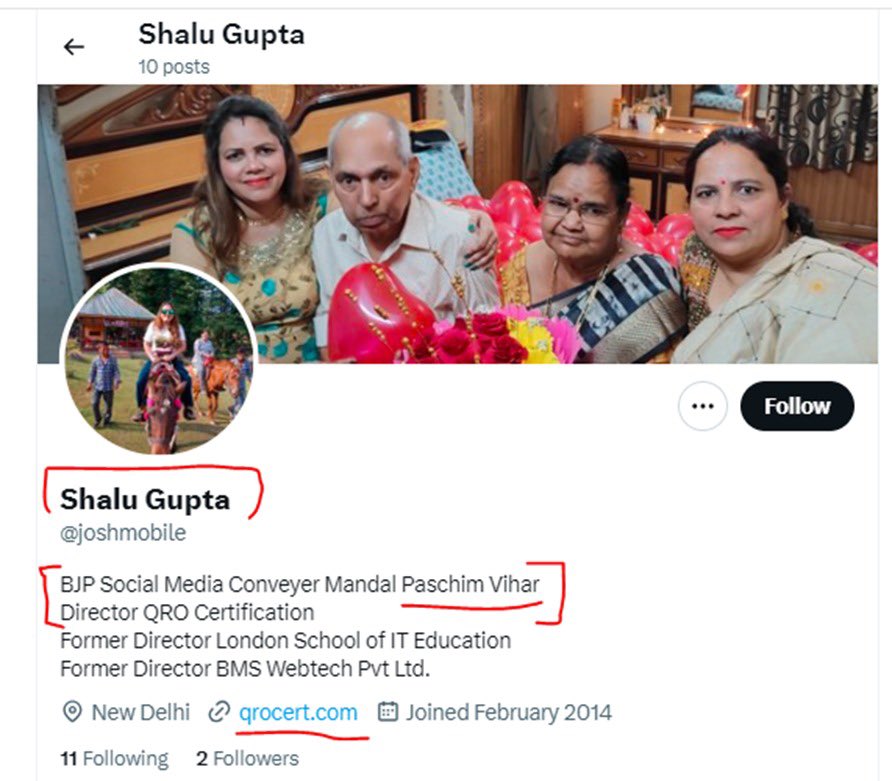Click the header title Shalu Gupta
This screenshot has height=781, width=892.
coord(221,35)
